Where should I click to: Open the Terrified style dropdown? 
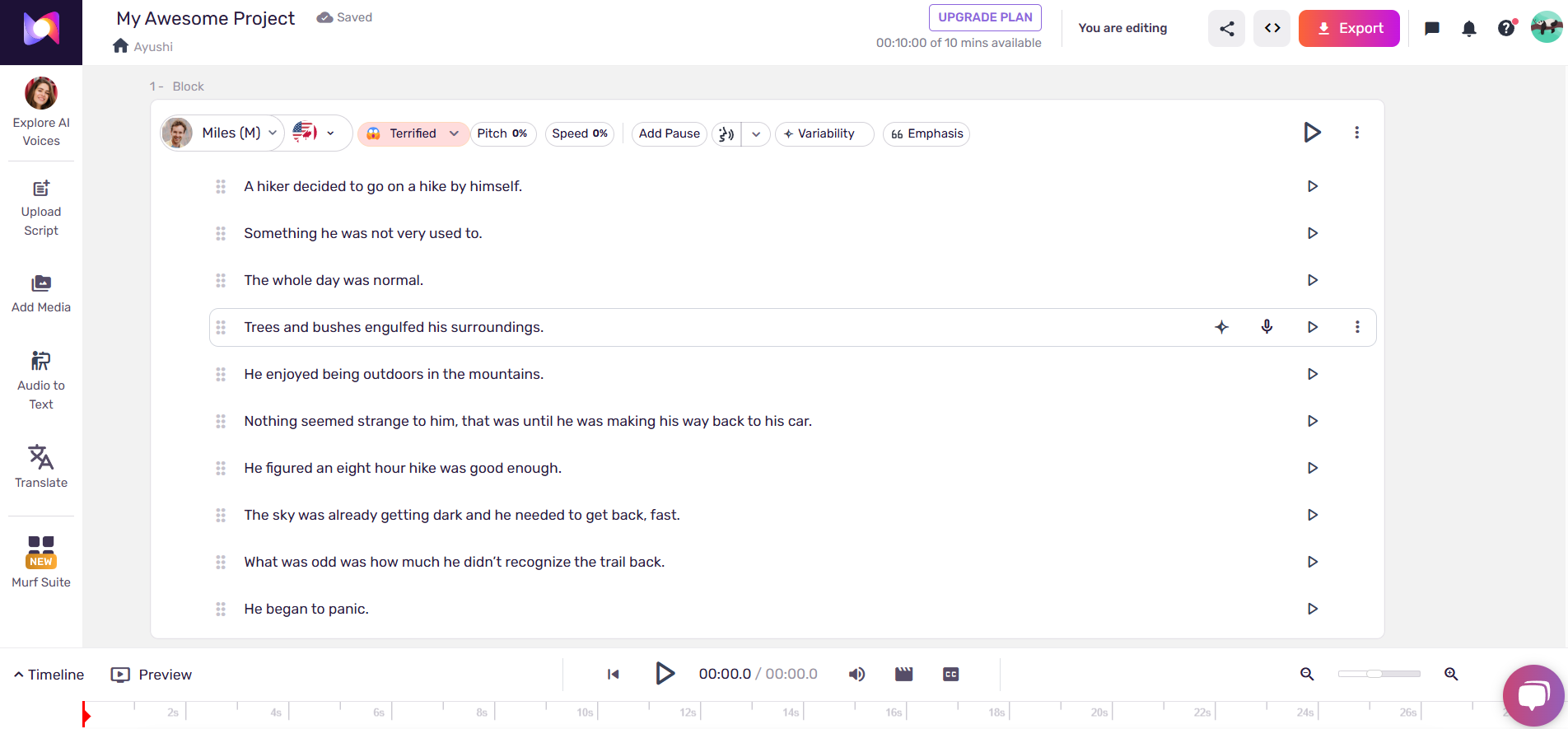(413, 133)
